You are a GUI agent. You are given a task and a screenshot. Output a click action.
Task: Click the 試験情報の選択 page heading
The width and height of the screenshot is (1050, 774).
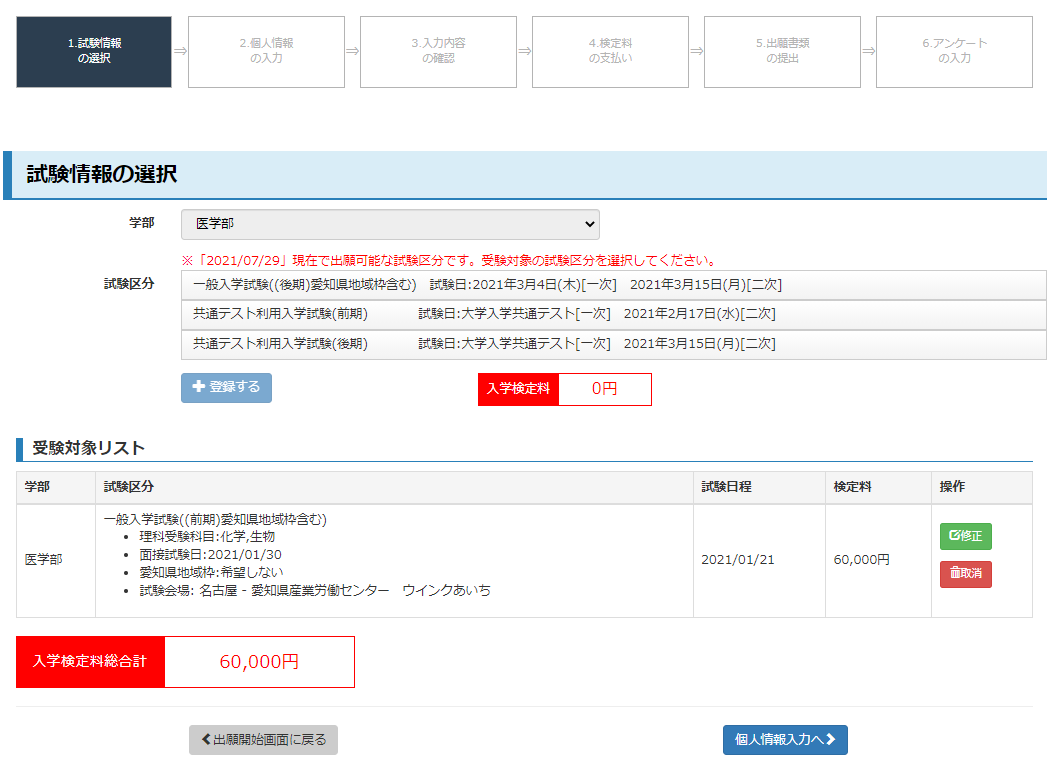[x=102, y=175]
